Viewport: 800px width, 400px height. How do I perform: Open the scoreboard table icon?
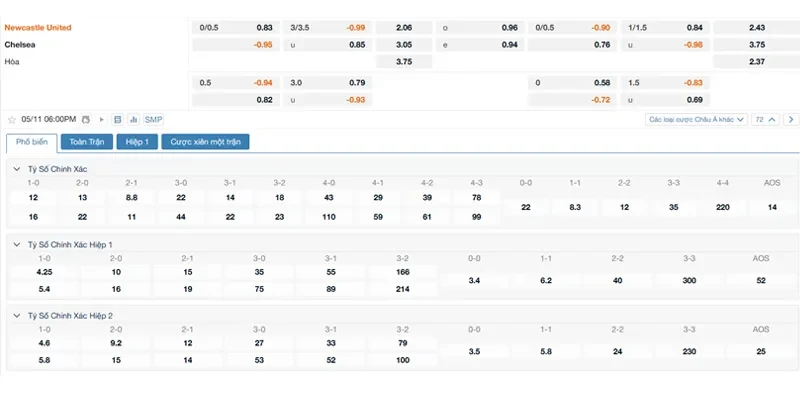coord(117,119)
